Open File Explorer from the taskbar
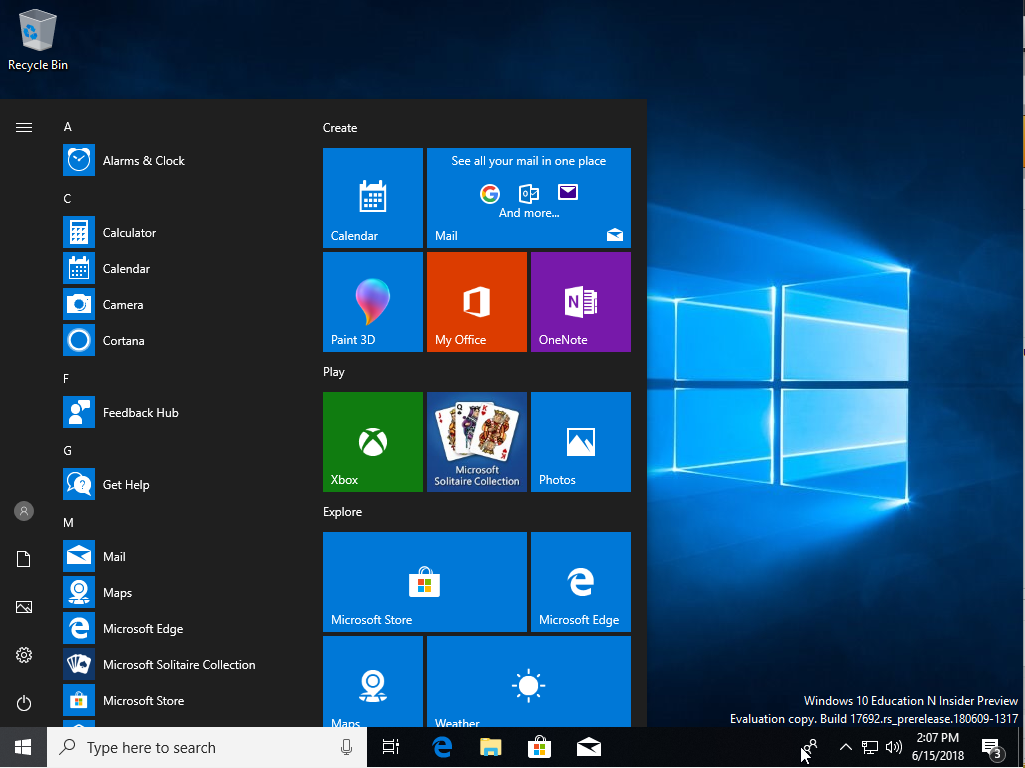 pos(491,747)
